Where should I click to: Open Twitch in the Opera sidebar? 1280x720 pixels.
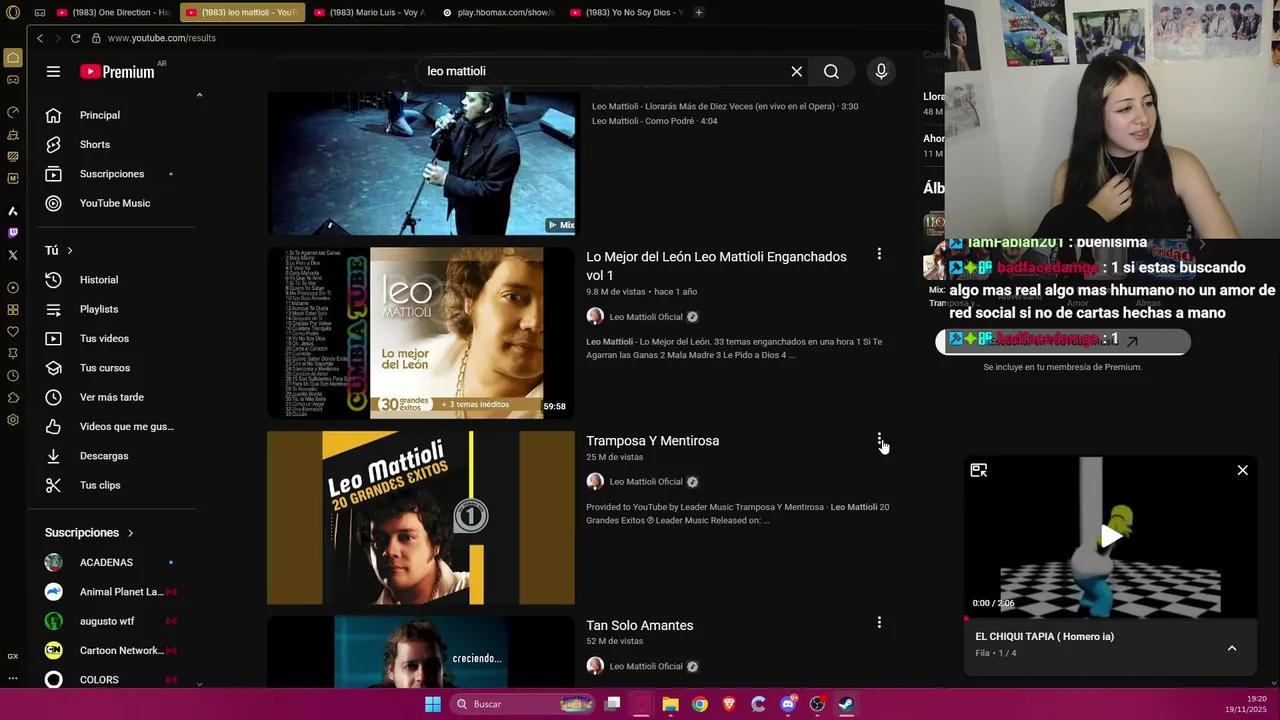coord(13,233)
